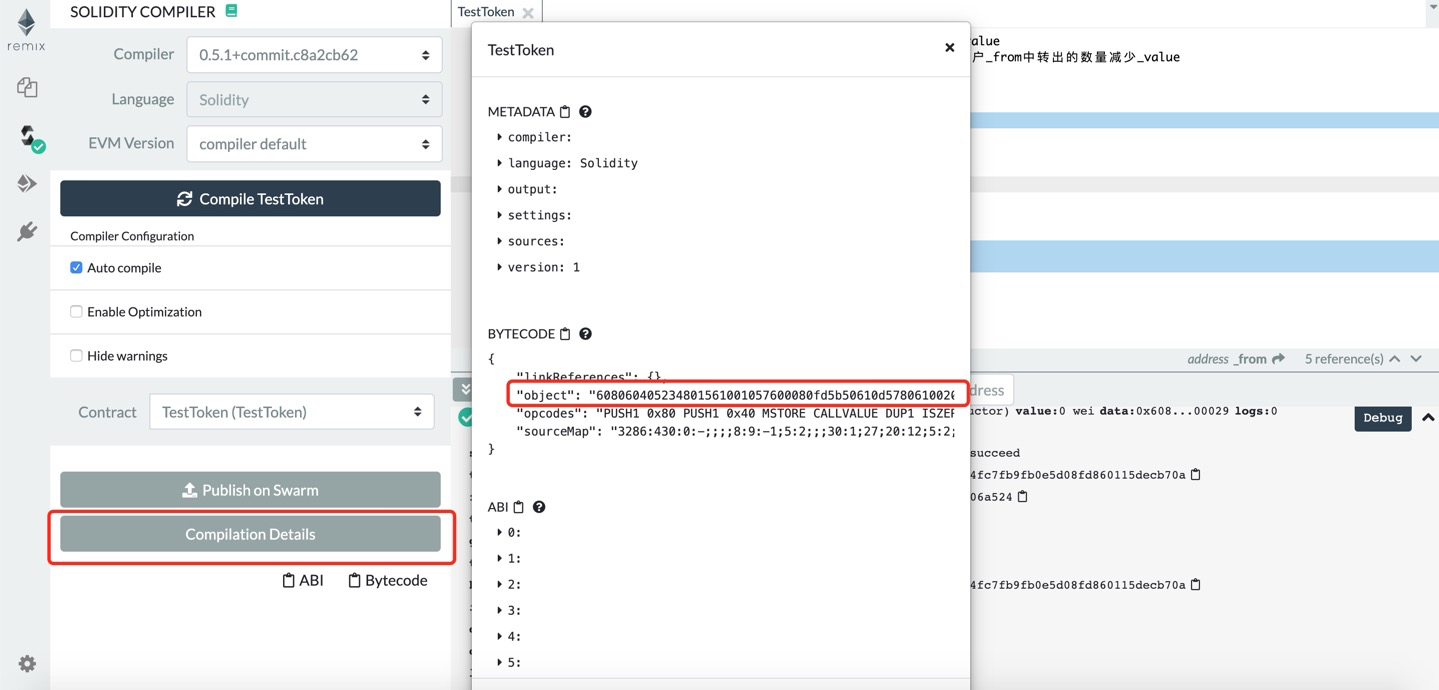Open the Remix home logo

pos(26,30)
